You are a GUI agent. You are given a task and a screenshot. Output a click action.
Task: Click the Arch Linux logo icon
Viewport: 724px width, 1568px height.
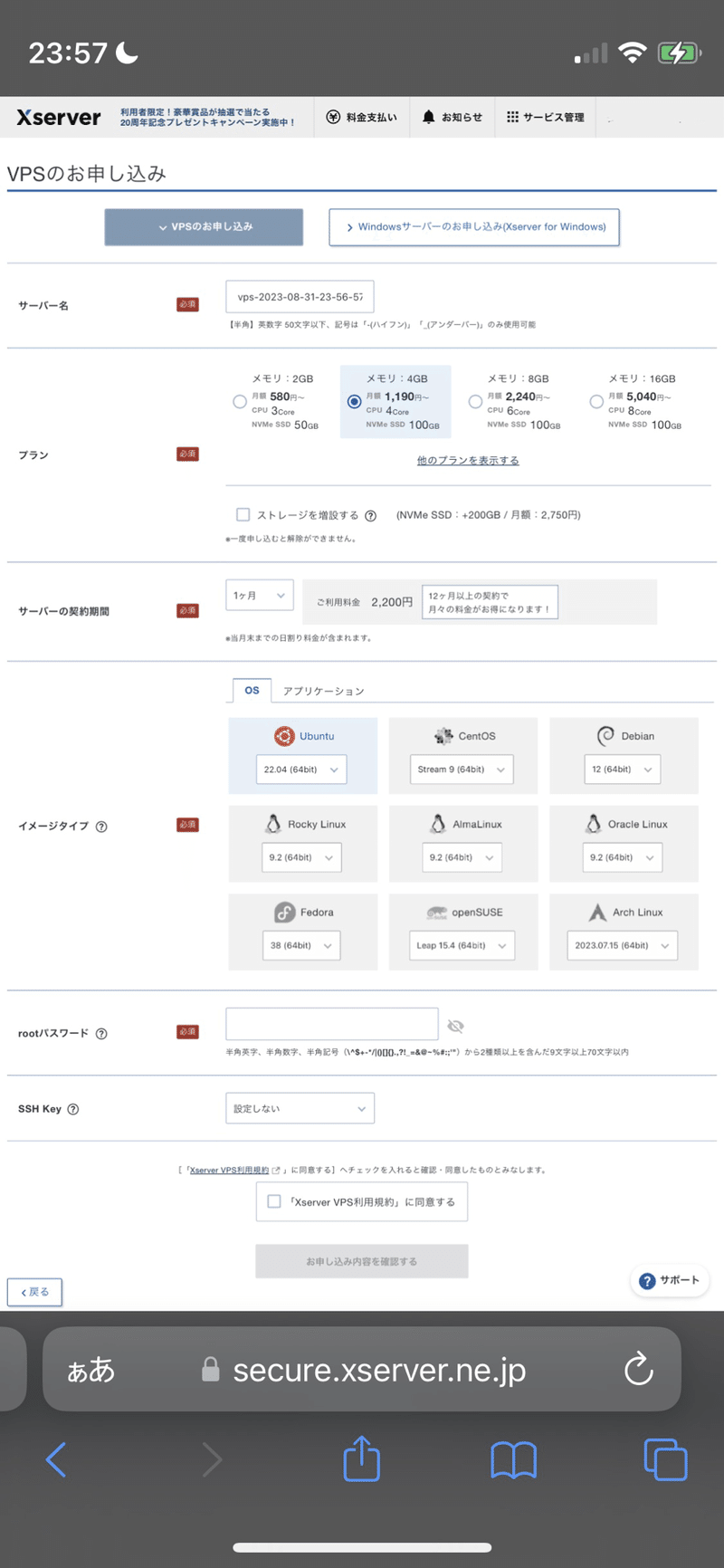(x=597, y=912)
